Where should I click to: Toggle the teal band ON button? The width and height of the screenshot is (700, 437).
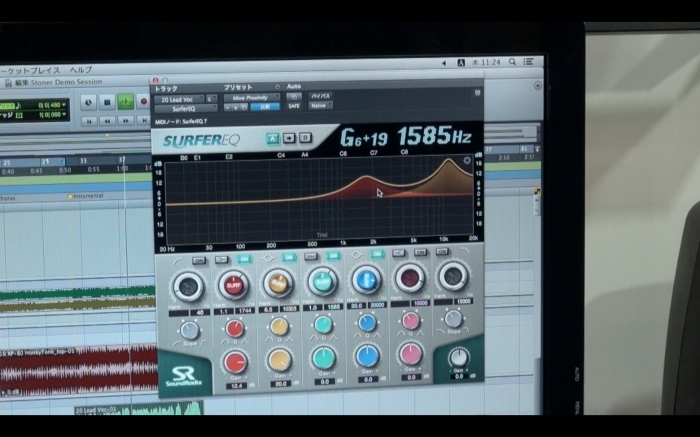coord(333,255)
